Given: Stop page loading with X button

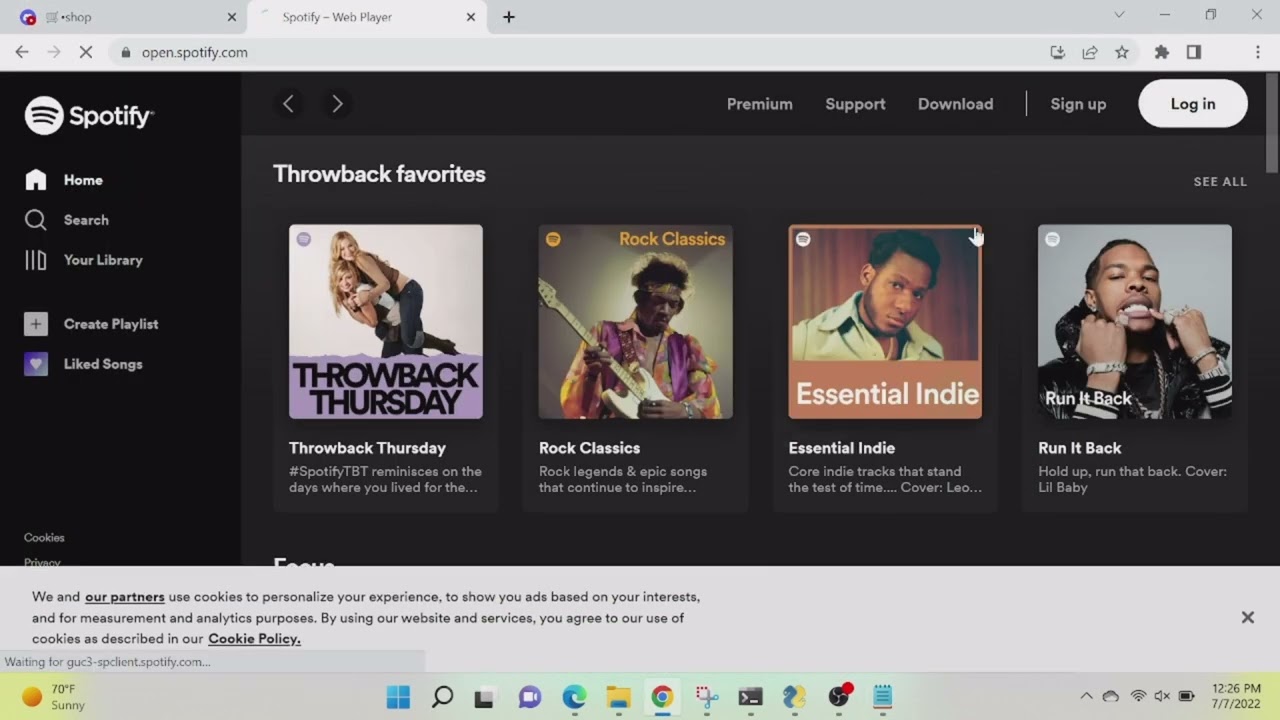Looking at the screenshot, I should (86, 52).
